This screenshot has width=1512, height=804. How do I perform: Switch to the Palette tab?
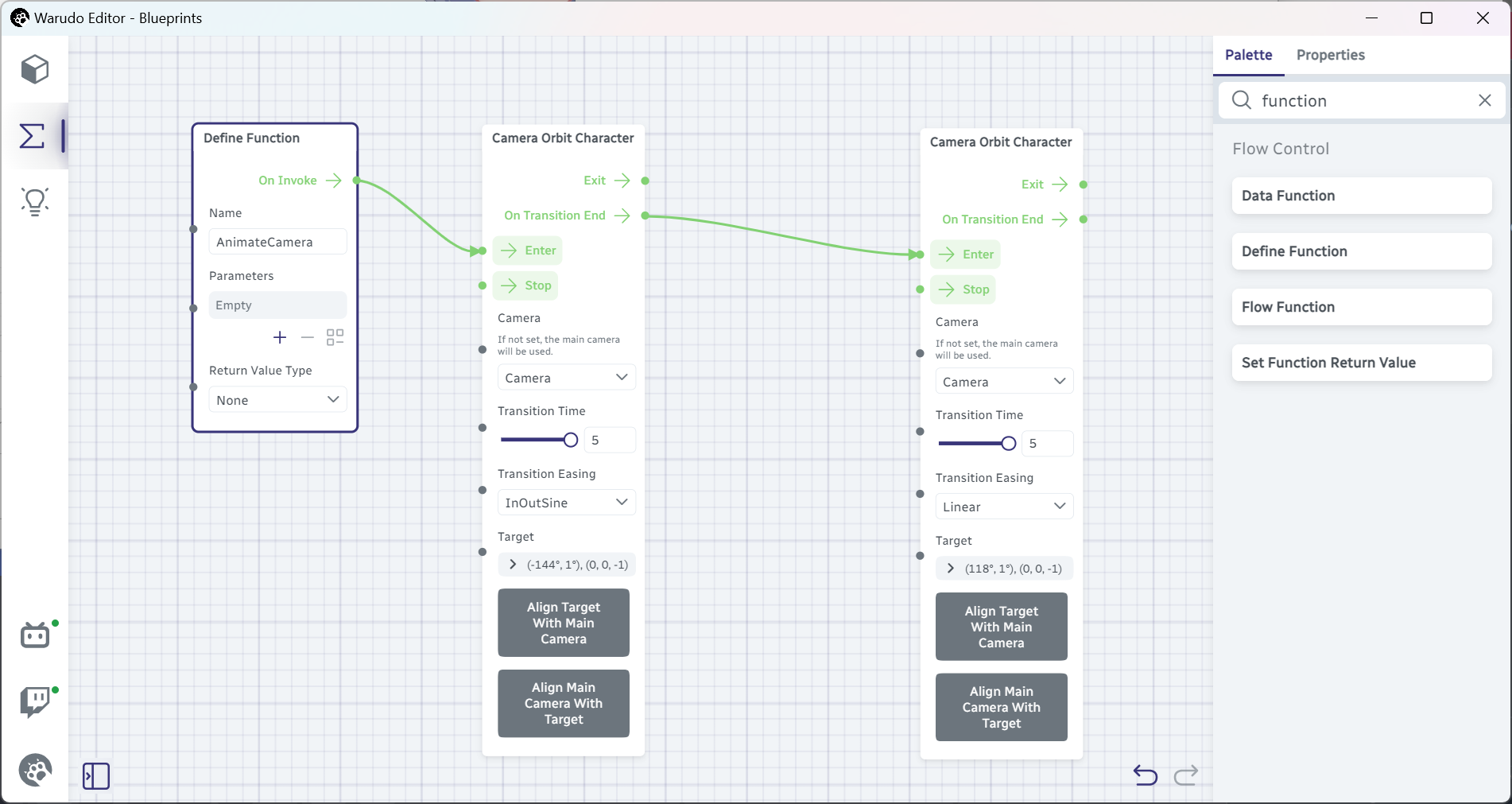point(1248,55)
